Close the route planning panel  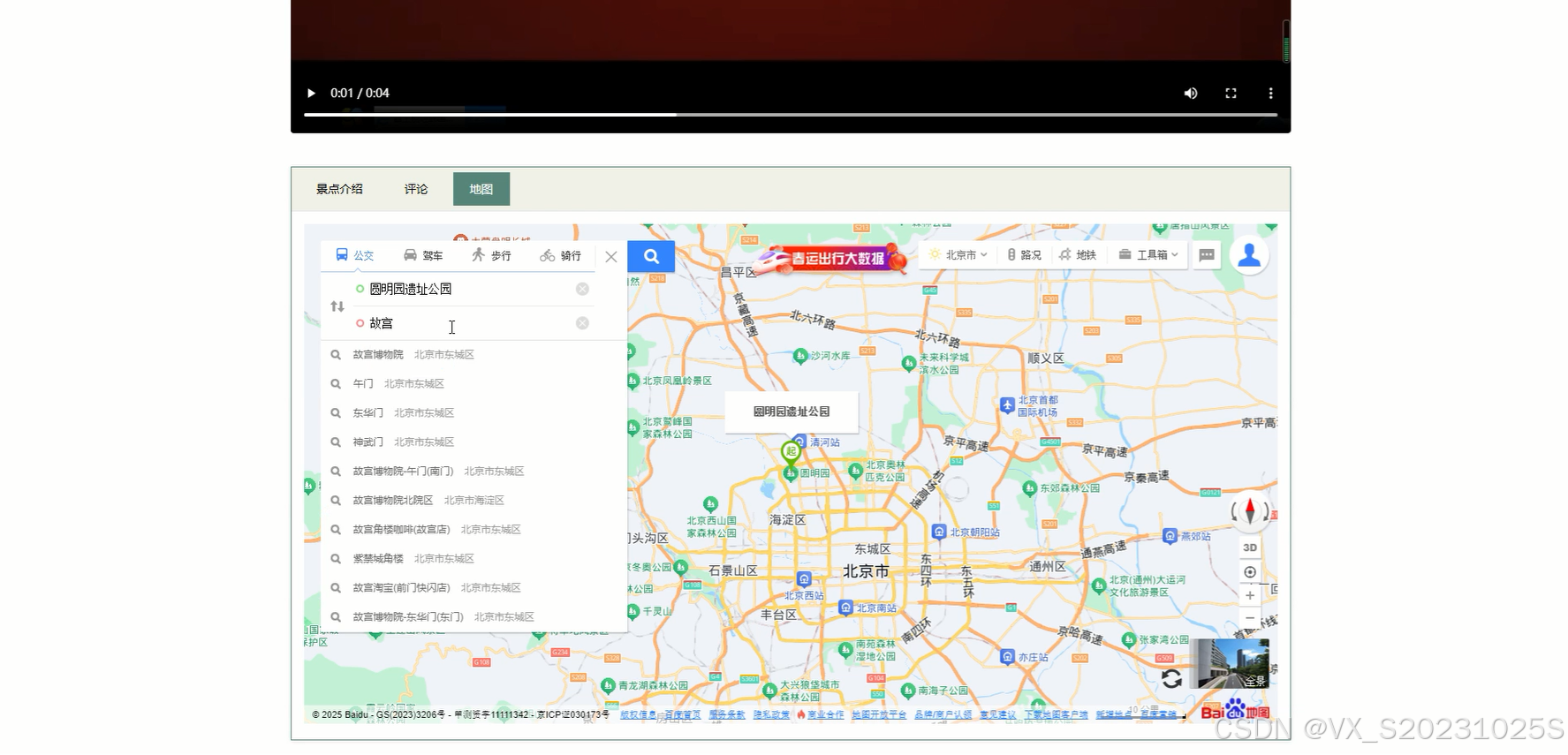click(x=611, y=257)
